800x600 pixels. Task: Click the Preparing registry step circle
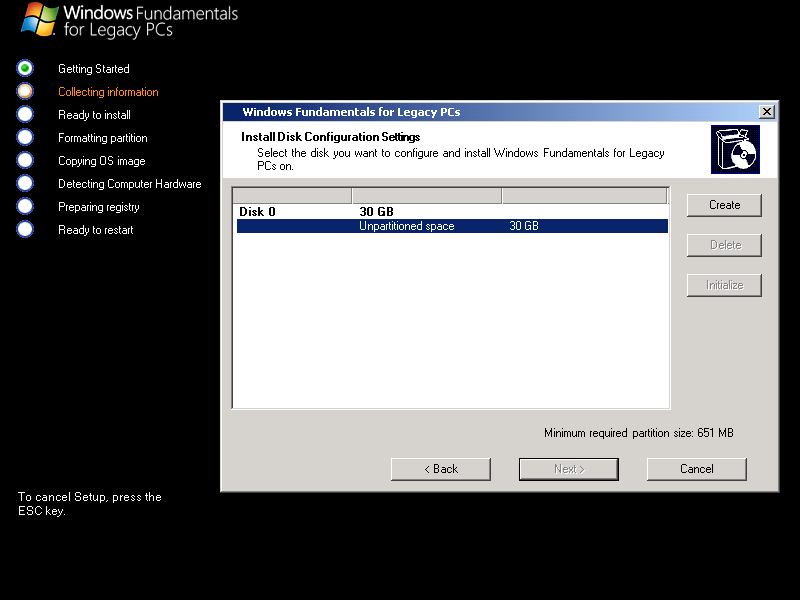click(24, 206)
